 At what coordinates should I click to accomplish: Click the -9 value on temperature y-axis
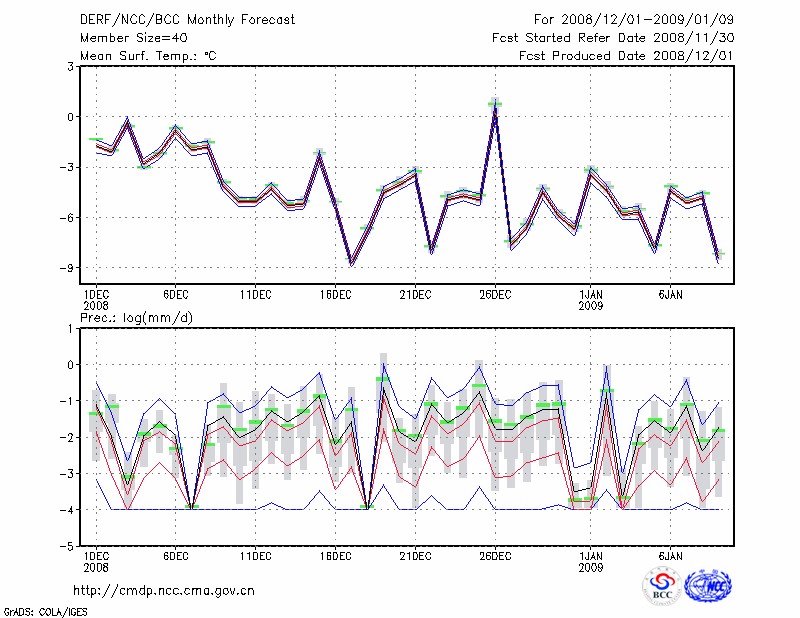click(x=68, y=268)
